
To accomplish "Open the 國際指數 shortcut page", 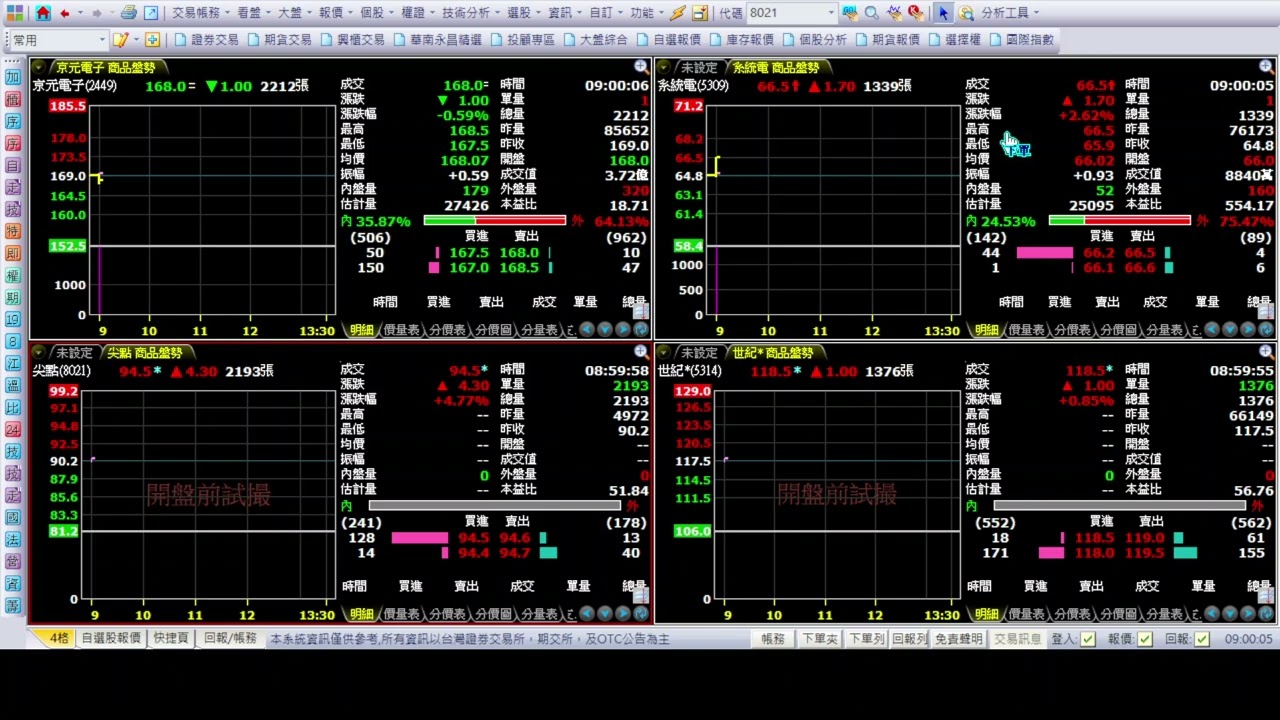I will (x=1022, y=40).
